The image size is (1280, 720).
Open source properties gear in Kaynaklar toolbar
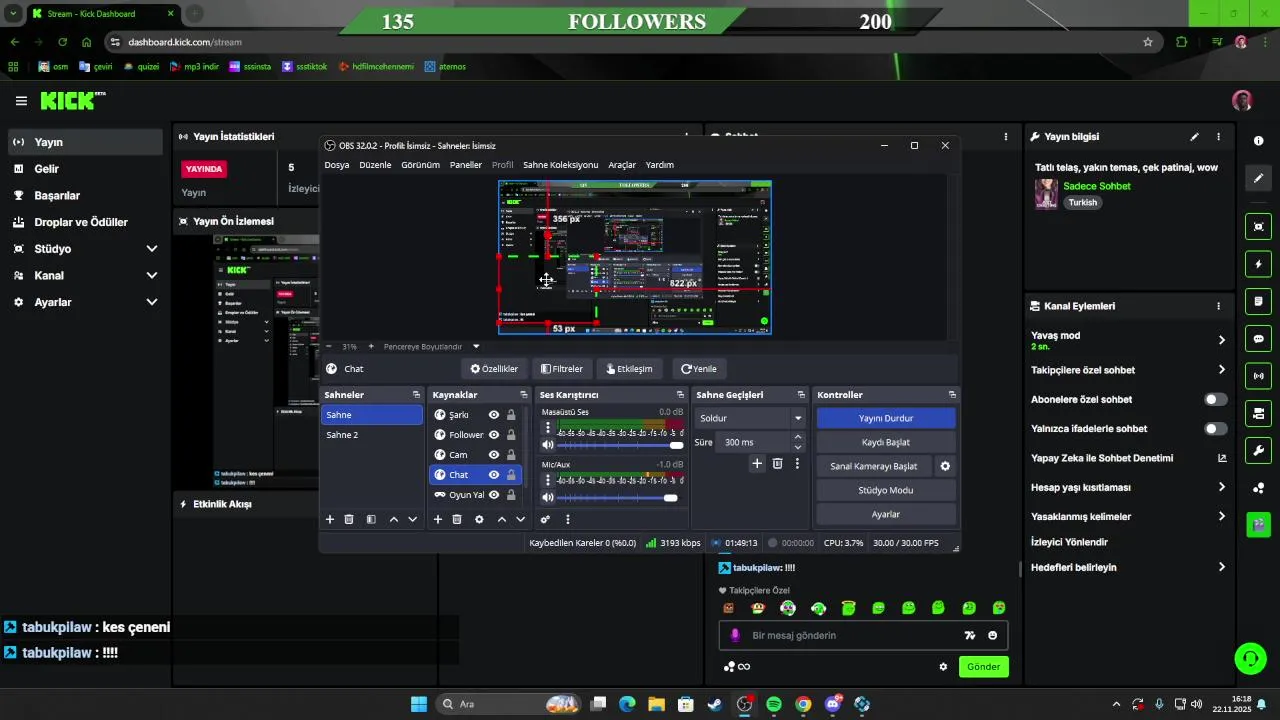(x=479, y=519)
